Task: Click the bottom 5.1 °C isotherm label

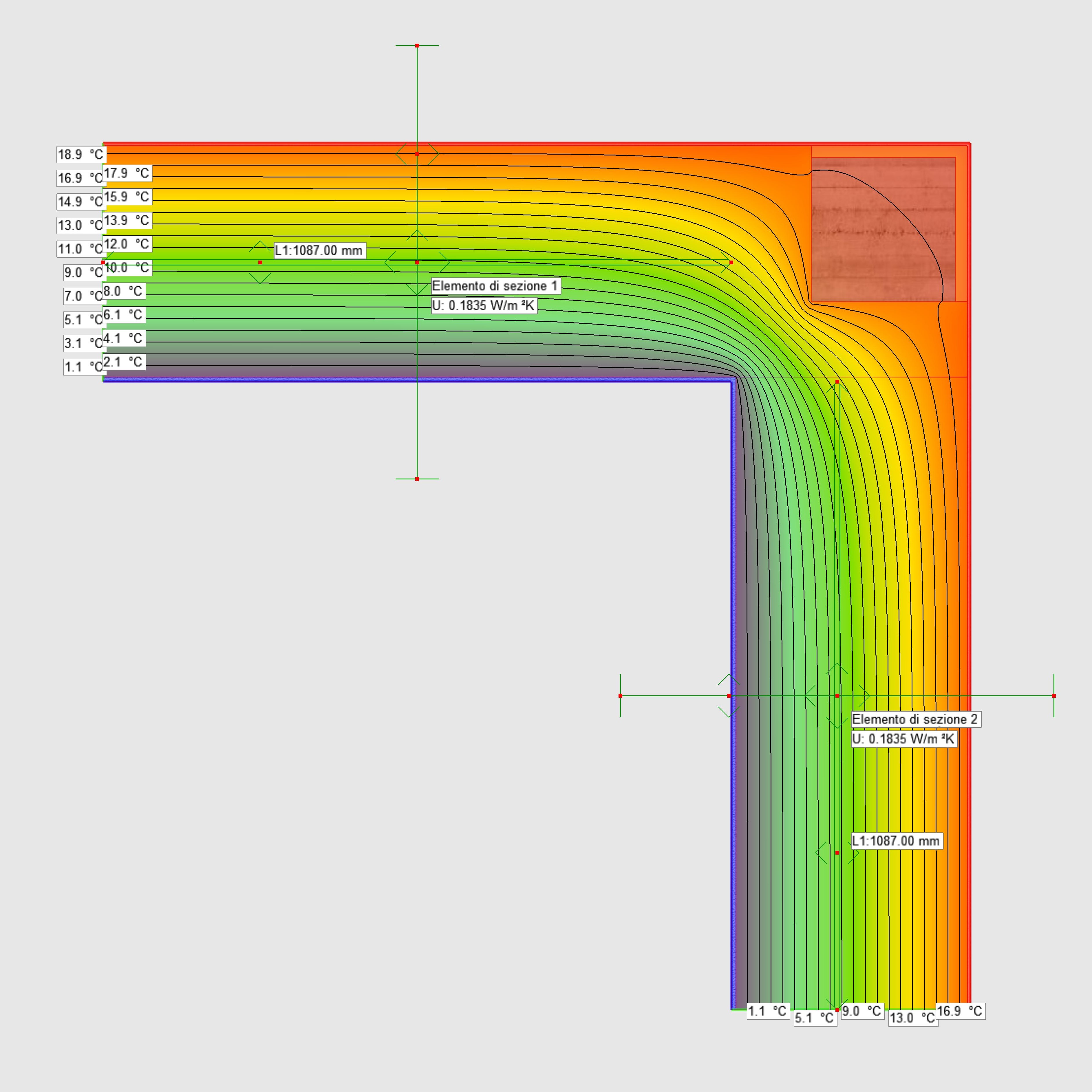Action: click(815, 1018)
